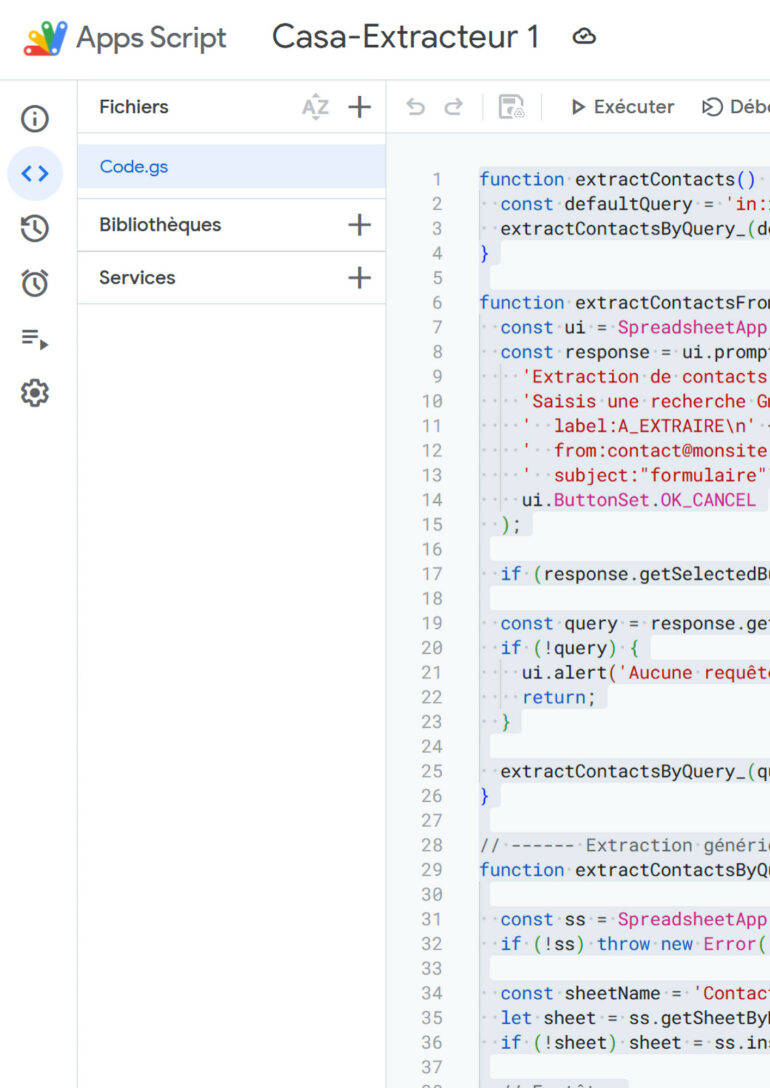
Task: Open the project Overview info icon
Action: pyautogui.click(x=35, y=120)
